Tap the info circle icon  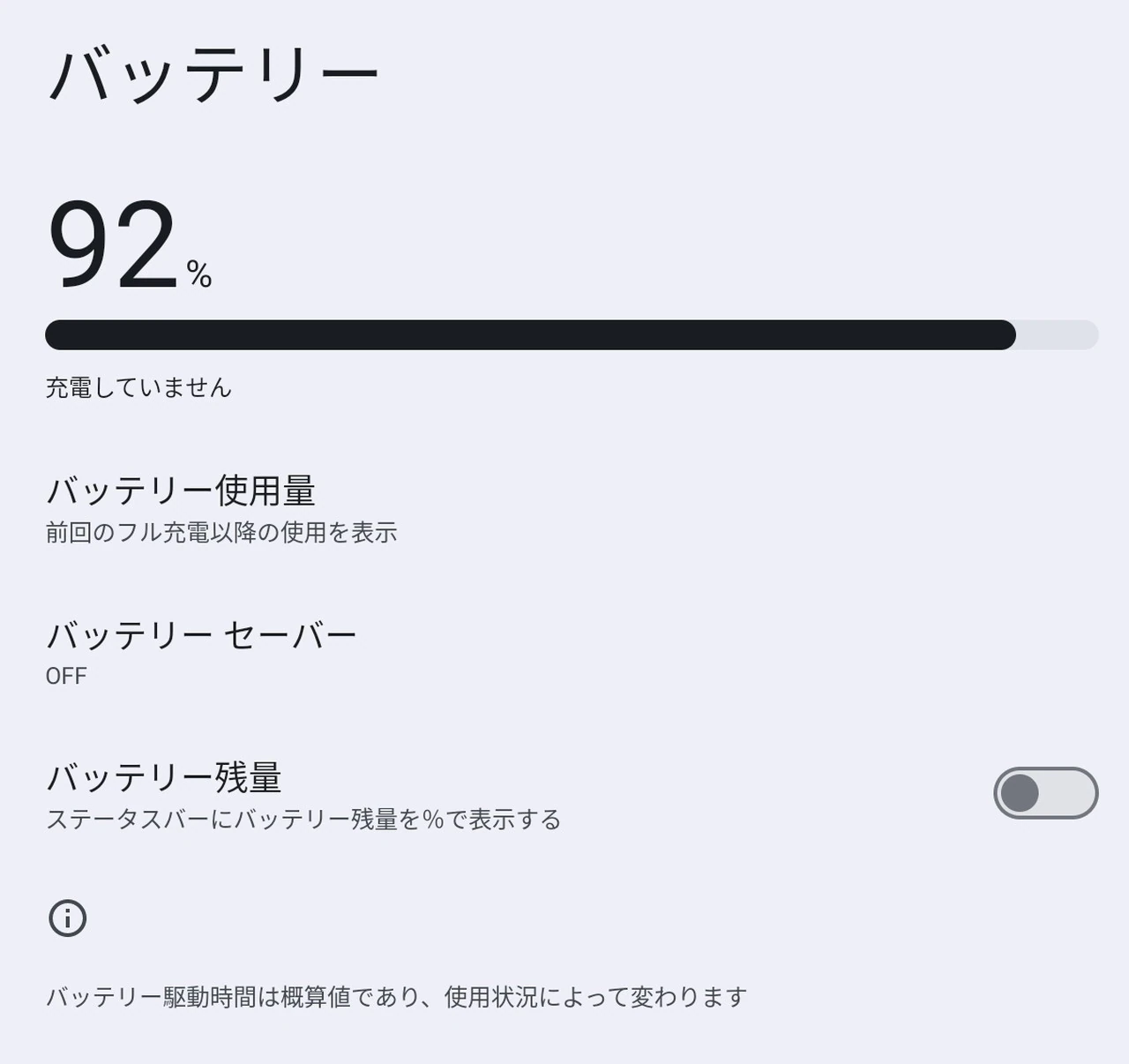(68, 918)
